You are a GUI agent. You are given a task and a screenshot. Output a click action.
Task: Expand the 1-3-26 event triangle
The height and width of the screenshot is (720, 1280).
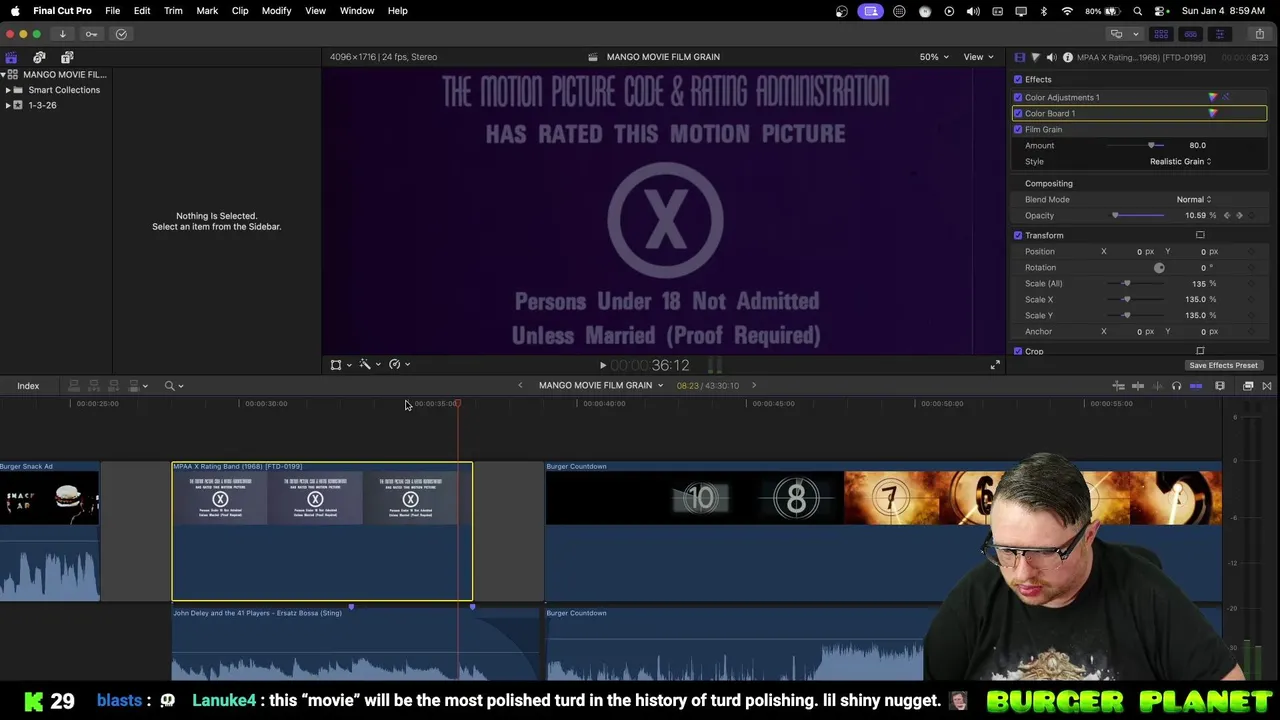(x=8, y=105)
